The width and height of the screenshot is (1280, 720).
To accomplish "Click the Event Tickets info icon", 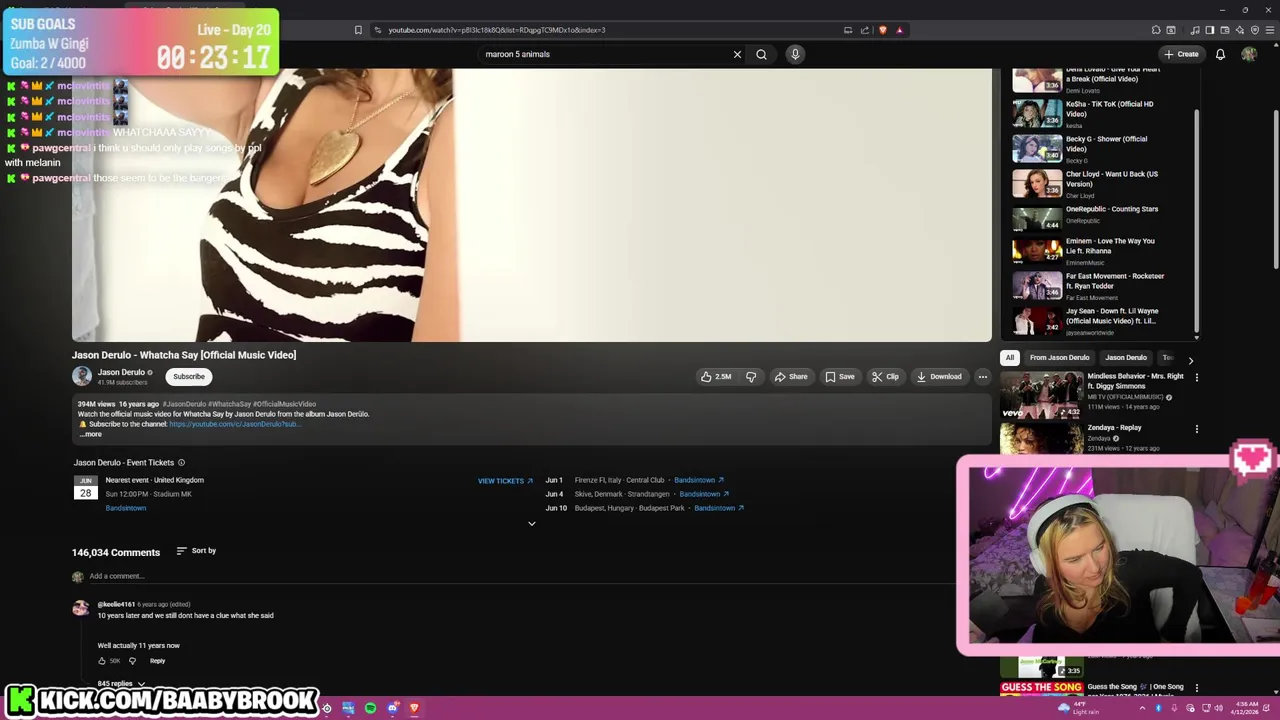I will click(x=181, y=463).
